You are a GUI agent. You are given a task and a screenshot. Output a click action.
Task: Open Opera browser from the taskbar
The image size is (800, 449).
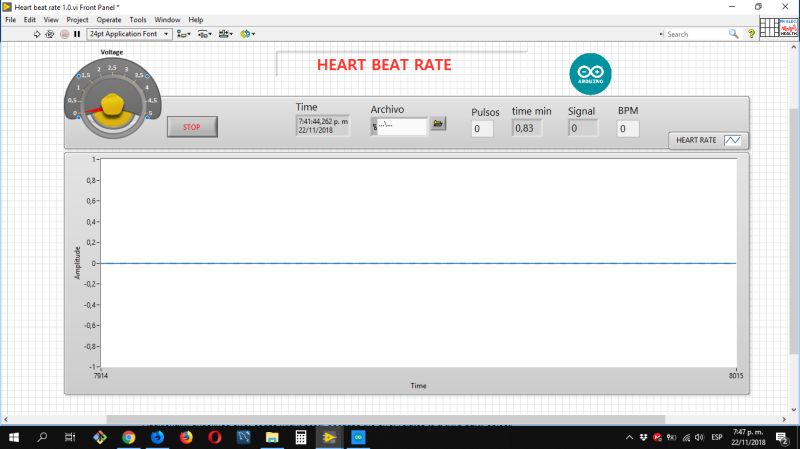pyautogui.click(x=215, y=437)
